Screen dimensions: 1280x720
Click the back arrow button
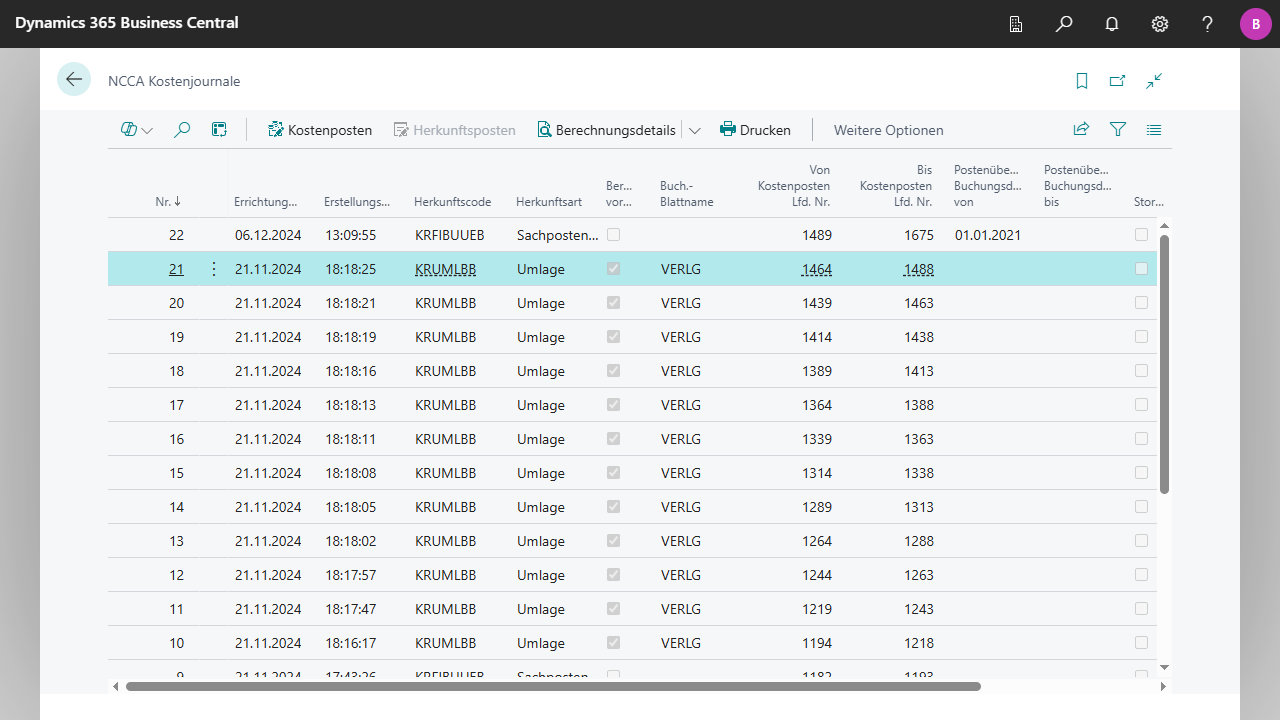click(74, 79)
